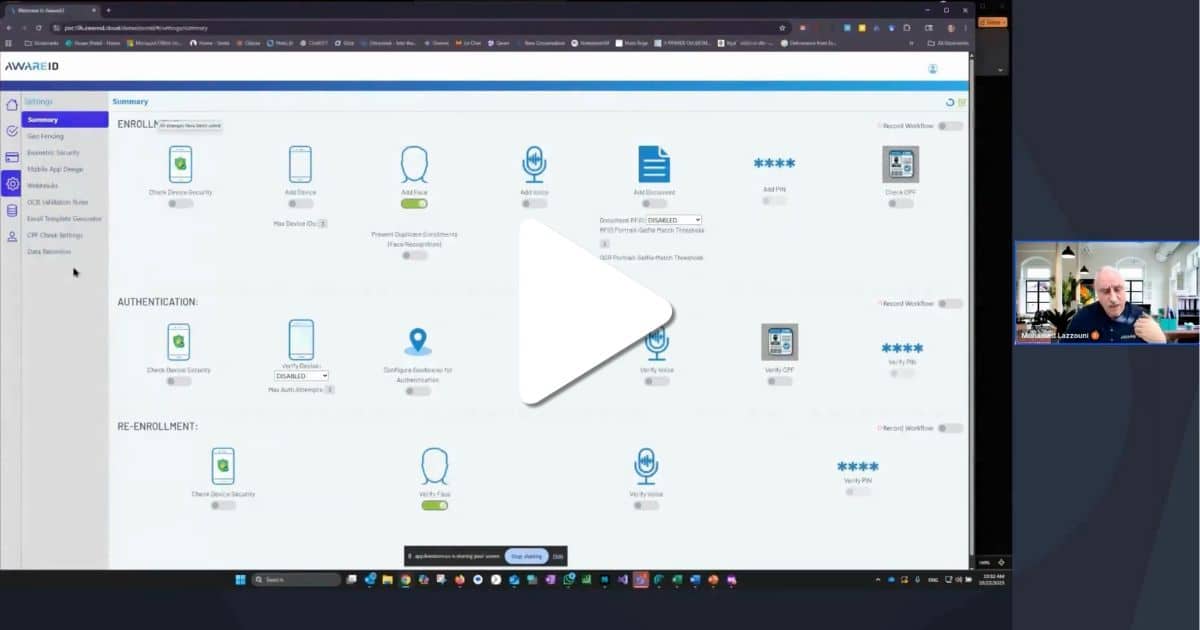Click the Add Document icon under Enrollment

(x=654, y=164)
